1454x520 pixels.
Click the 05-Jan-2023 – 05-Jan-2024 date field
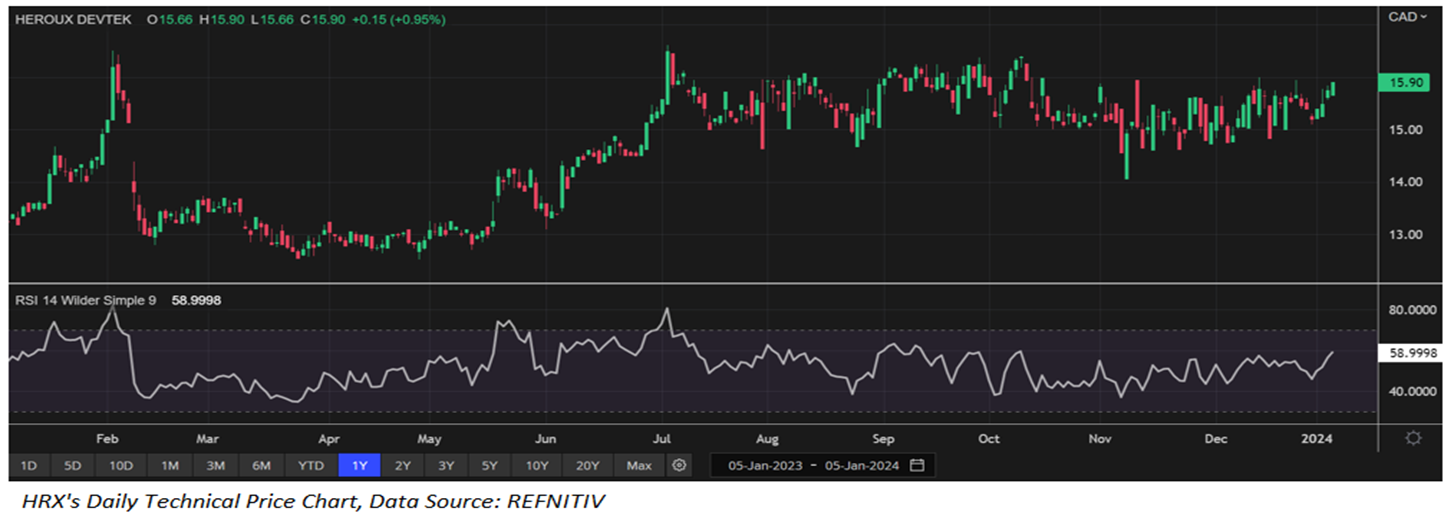[x=813, y=465]
